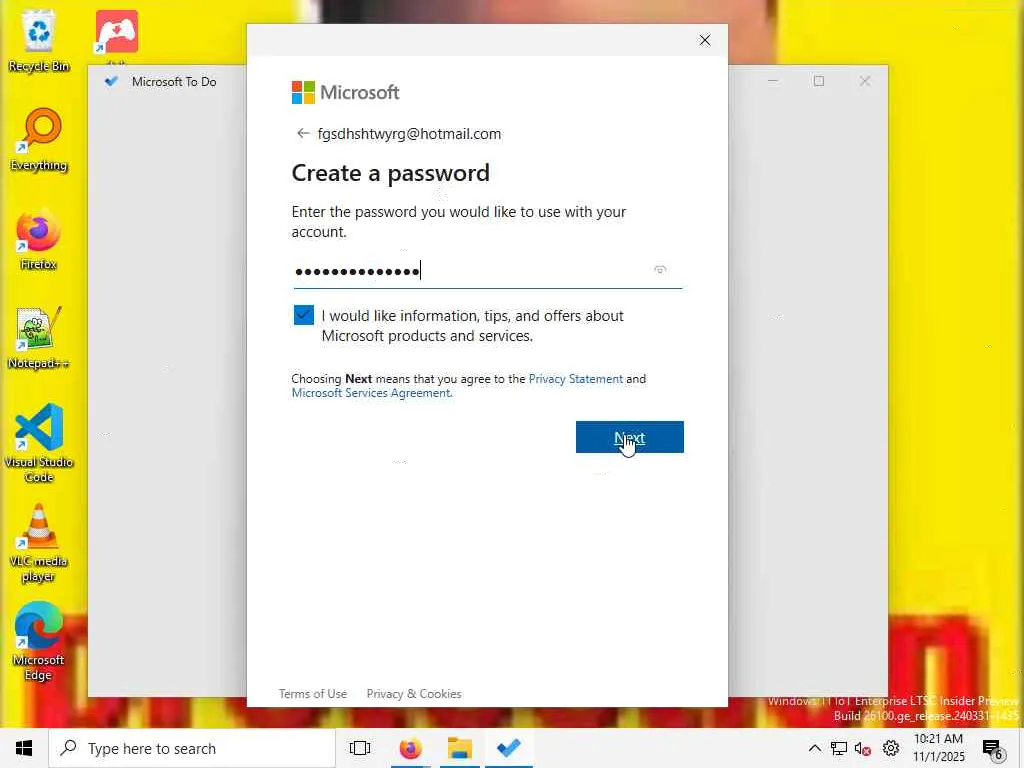The image size is (1024, 768).
Task: Uncheck the Microsoft offers and tips checkbox
Action: (304, 315)
